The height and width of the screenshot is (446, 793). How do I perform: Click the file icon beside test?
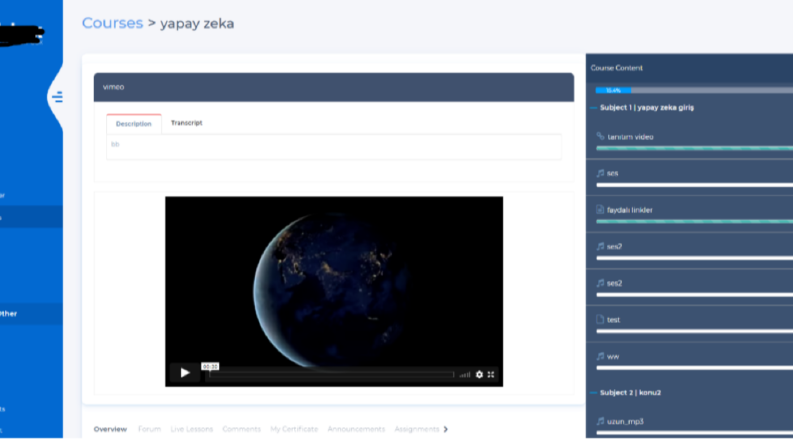pyautogui.click(x=600, y=319)
